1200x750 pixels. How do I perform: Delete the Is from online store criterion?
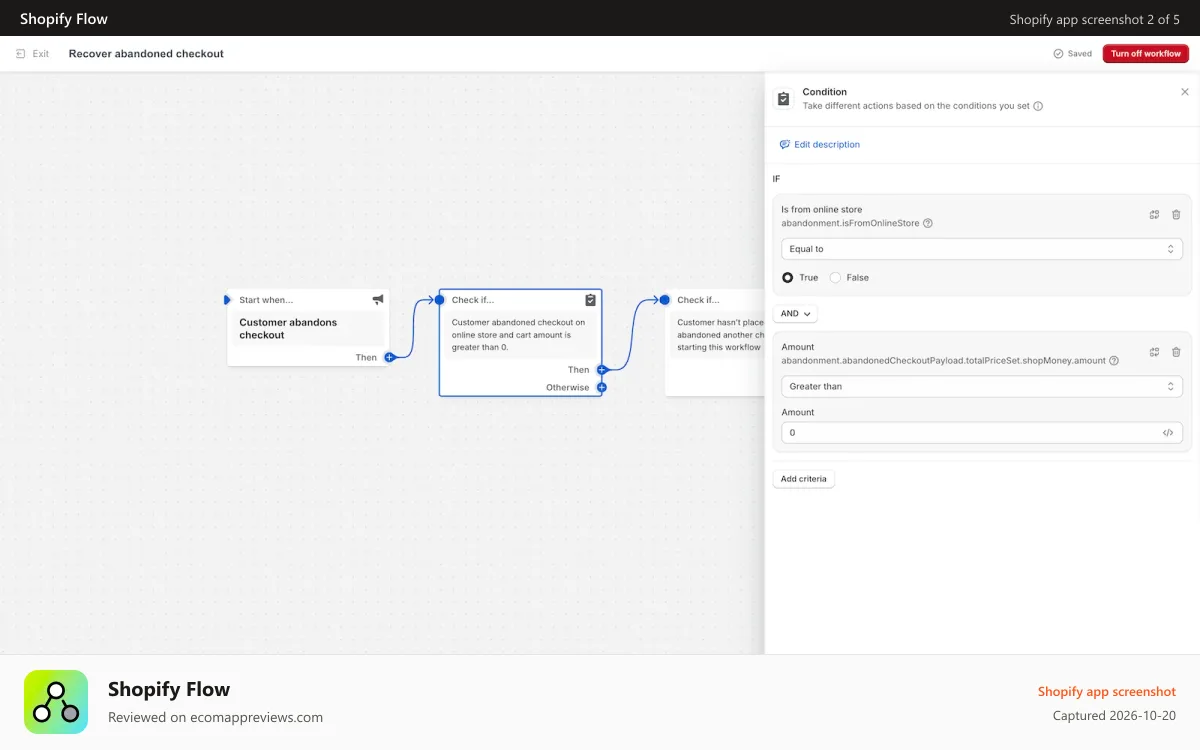(1176, 215)
